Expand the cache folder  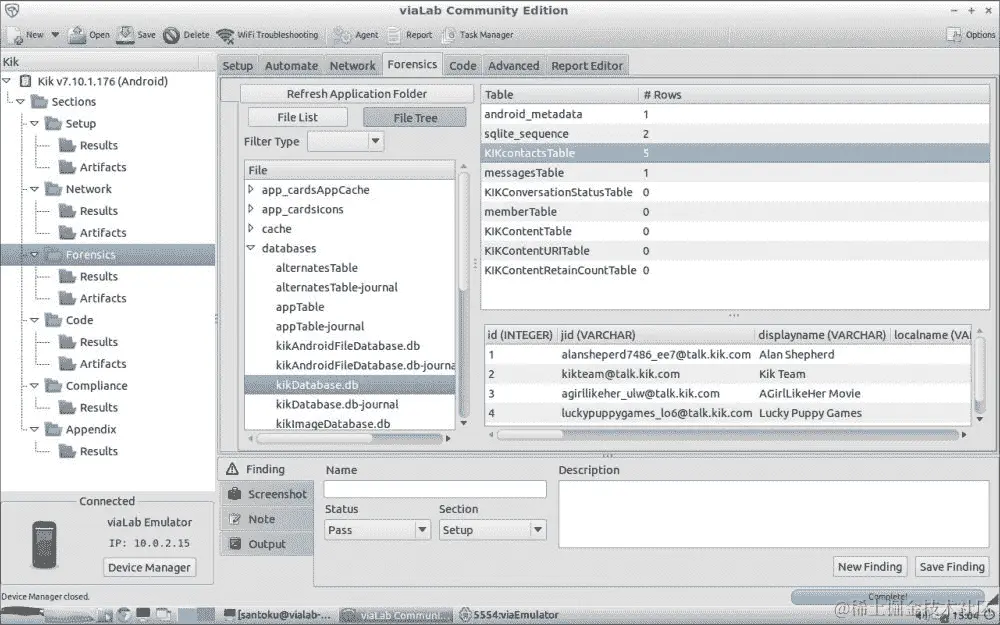click(x=251, y=228)
